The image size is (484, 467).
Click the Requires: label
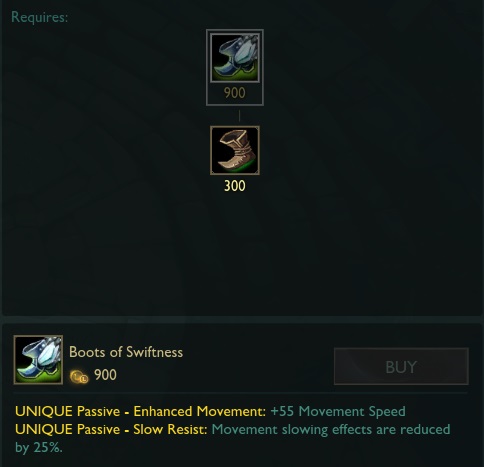[x=39, y=17]
